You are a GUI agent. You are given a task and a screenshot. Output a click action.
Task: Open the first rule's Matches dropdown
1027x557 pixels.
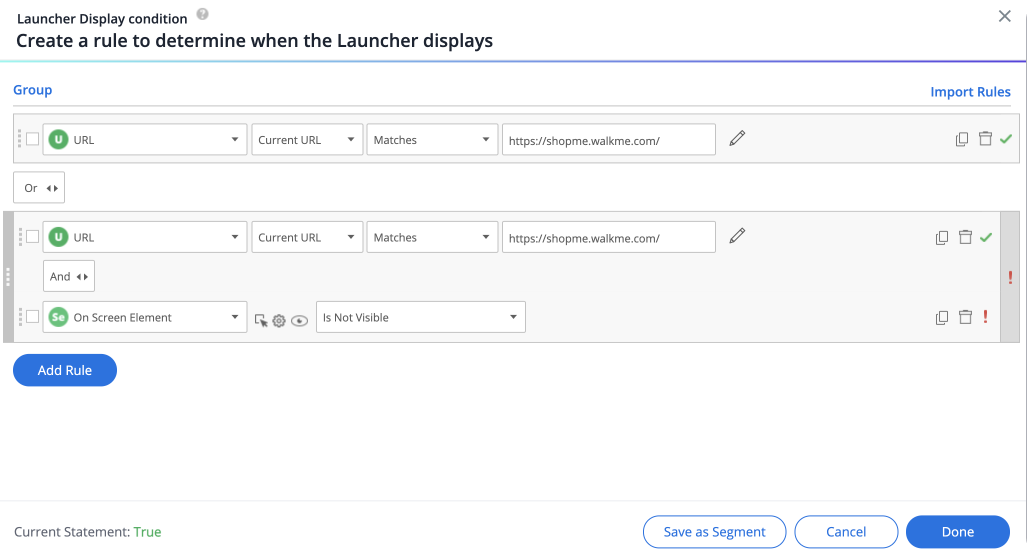tap(432, 140)
